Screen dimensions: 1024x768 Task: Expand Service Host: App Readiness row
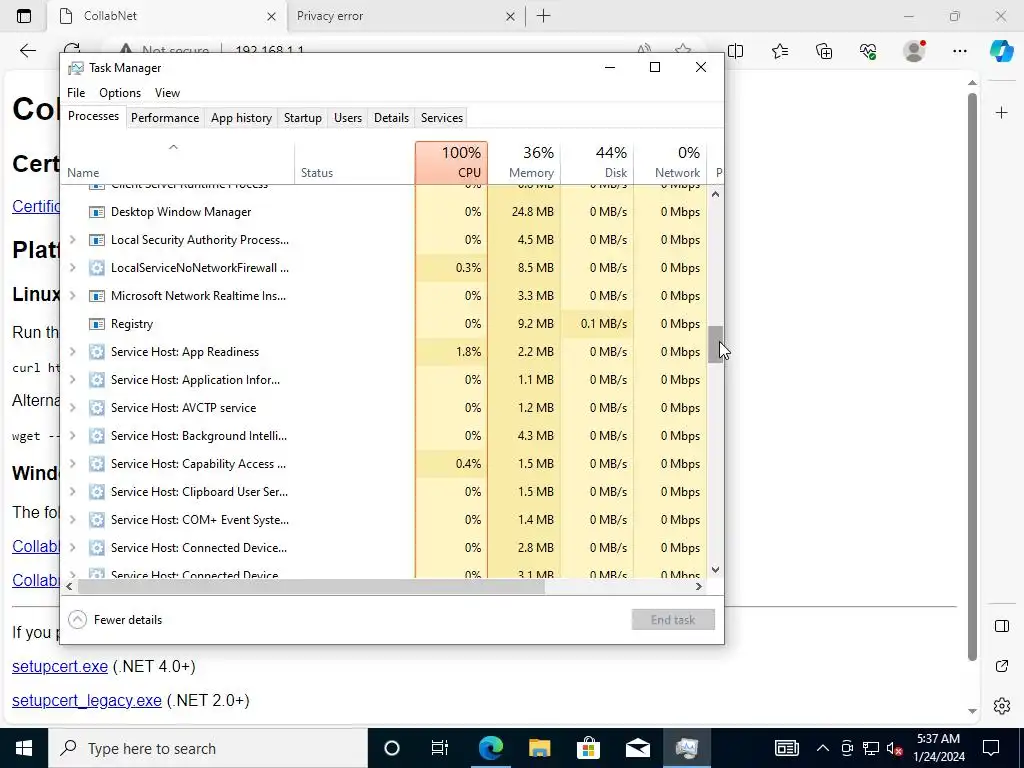(72, 352)
